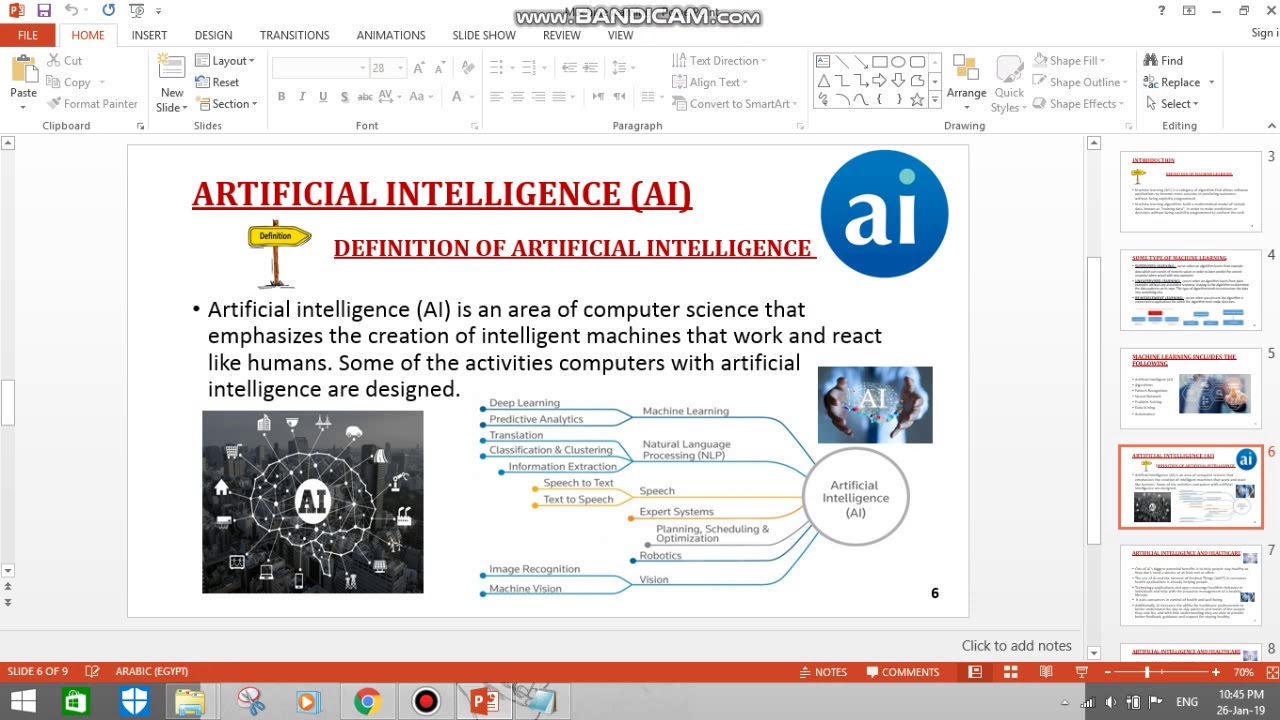Switch to the DESIGN tab

[213, 35]
